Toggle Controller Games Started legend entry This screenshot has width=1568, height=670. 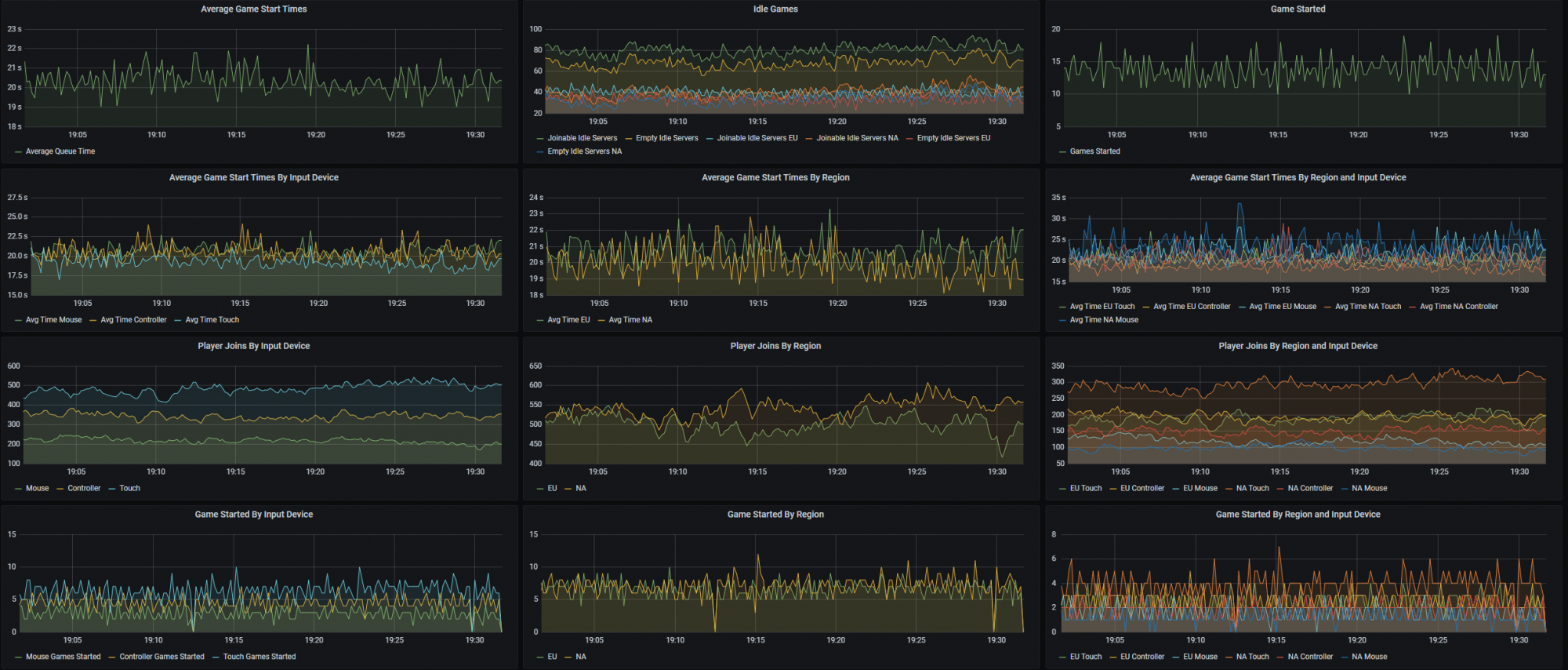click(162, 657)
